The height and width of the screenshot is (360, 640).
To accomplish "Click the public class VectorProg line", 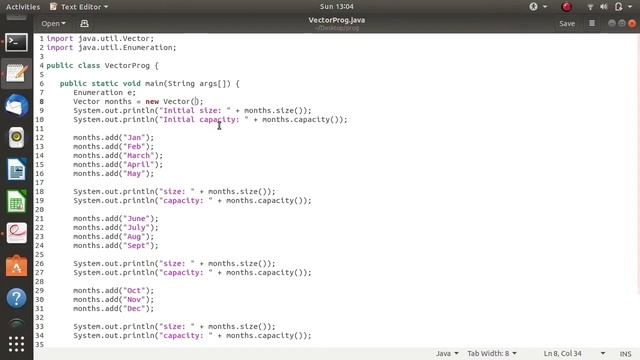I will pos(102,65).
